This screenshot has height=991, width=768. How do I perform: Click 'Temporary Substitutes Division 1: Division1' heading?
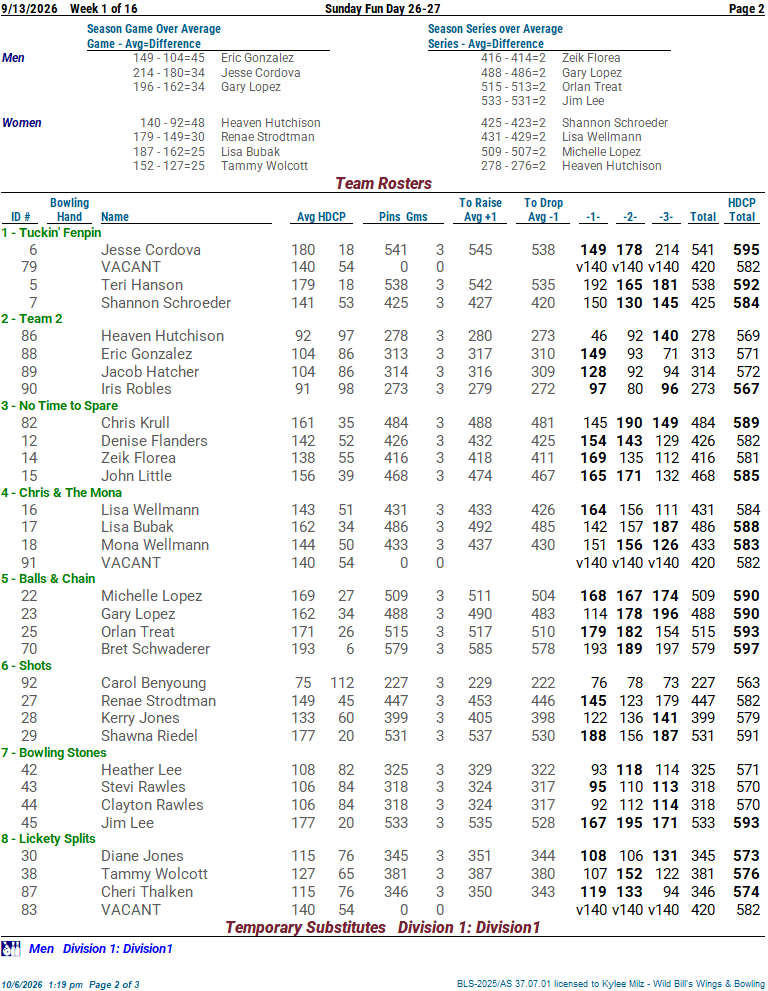(383, 927)
